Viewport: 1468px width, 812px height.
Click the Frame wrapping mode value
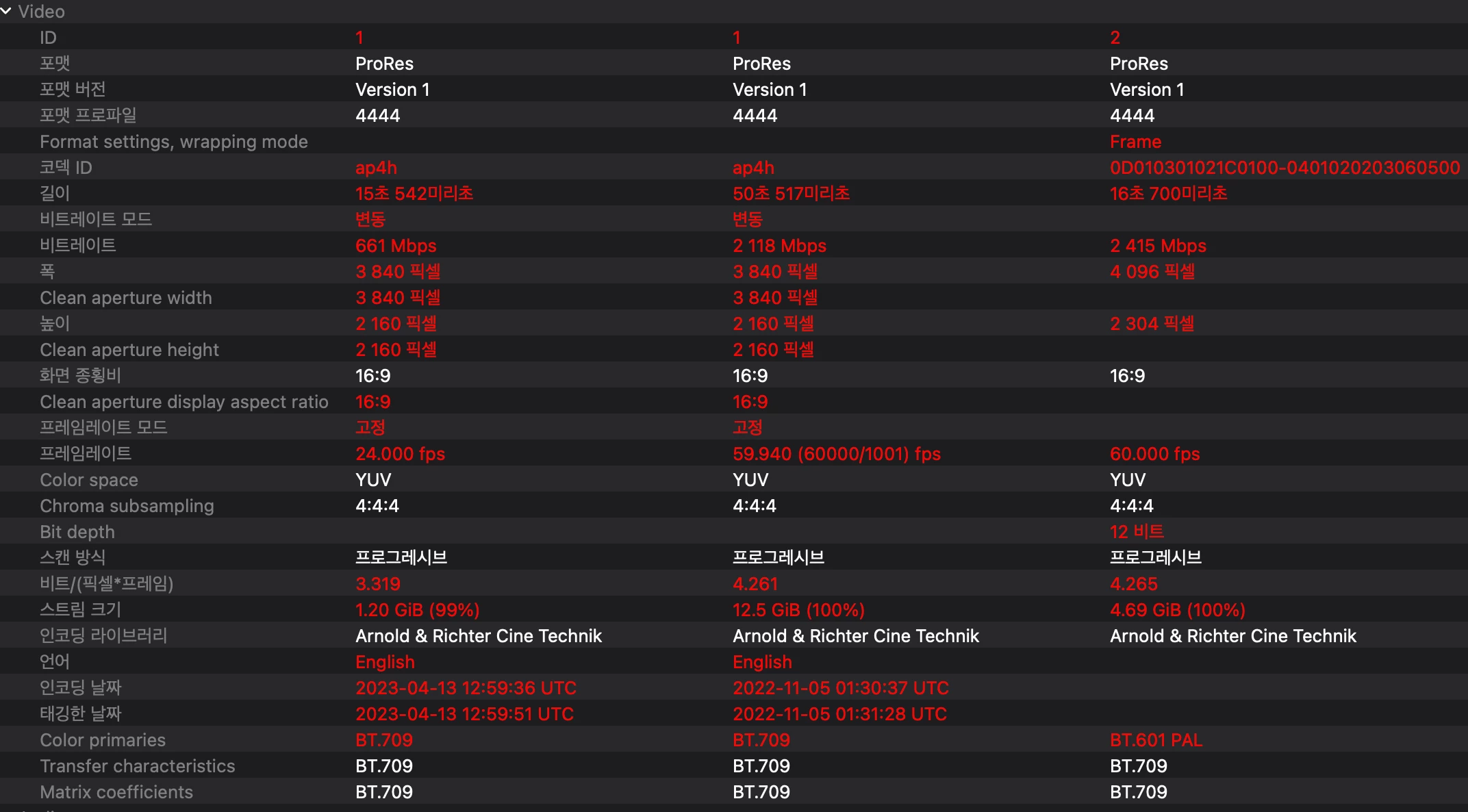[x=1135, y=142]
